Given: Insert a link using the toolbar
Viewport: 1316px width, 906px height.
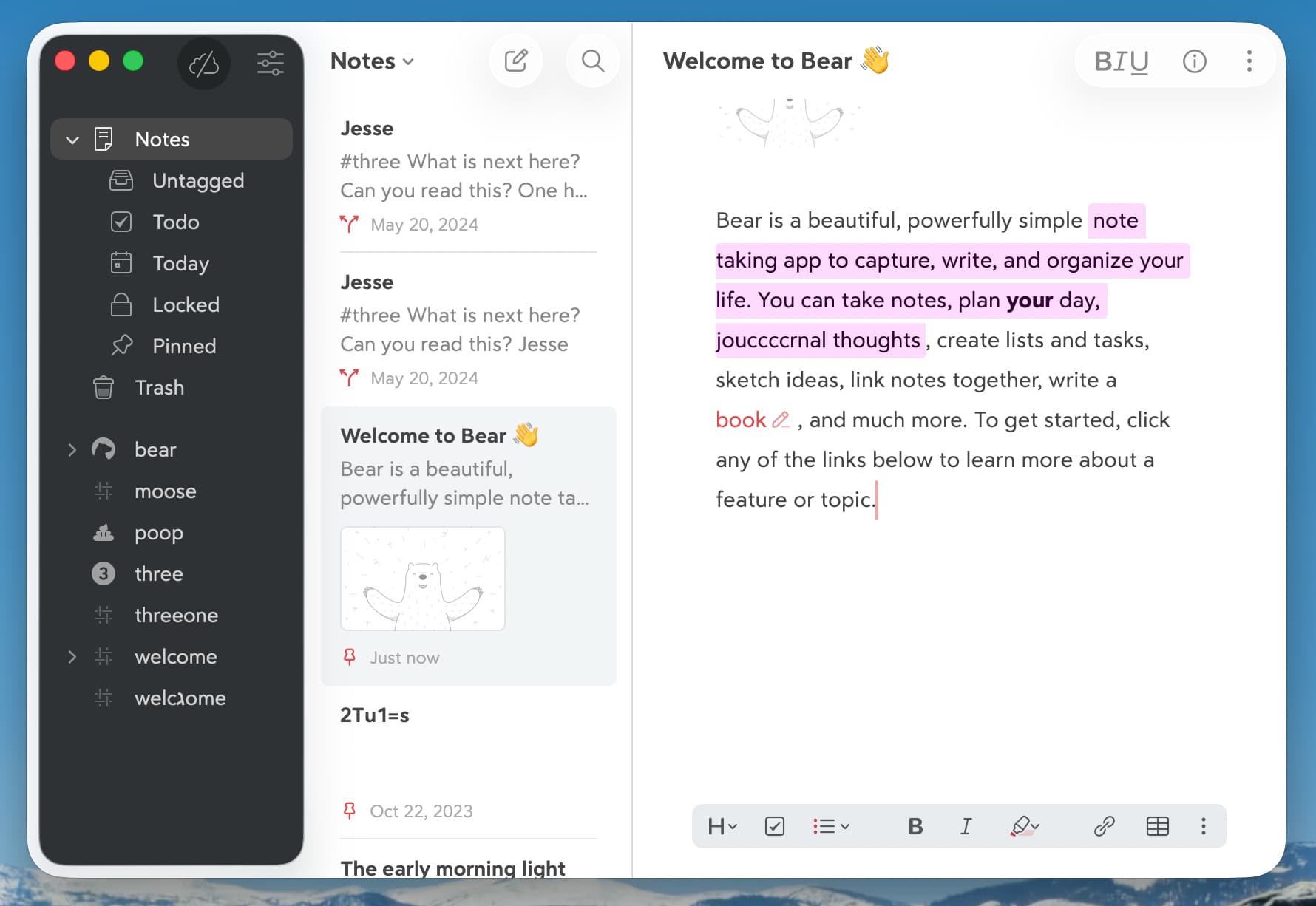Looking at the screenshot, I should (1104, 825).
